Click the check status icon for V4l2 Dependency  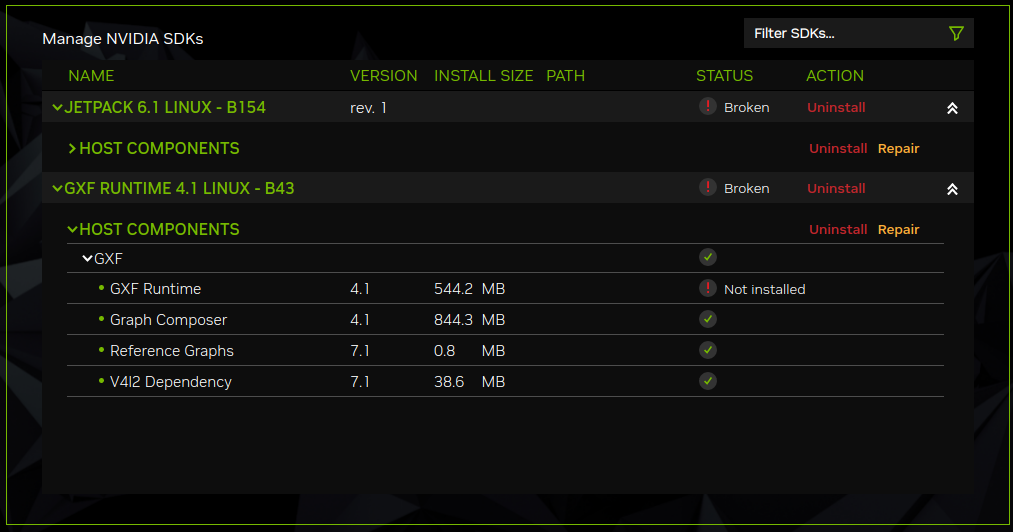click(707, 381)
